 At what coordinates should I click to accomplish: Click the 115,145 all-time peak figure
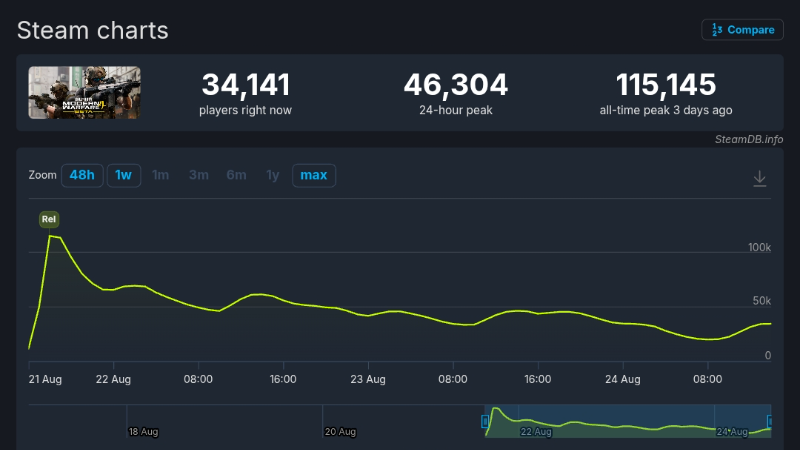pos(666,85)
